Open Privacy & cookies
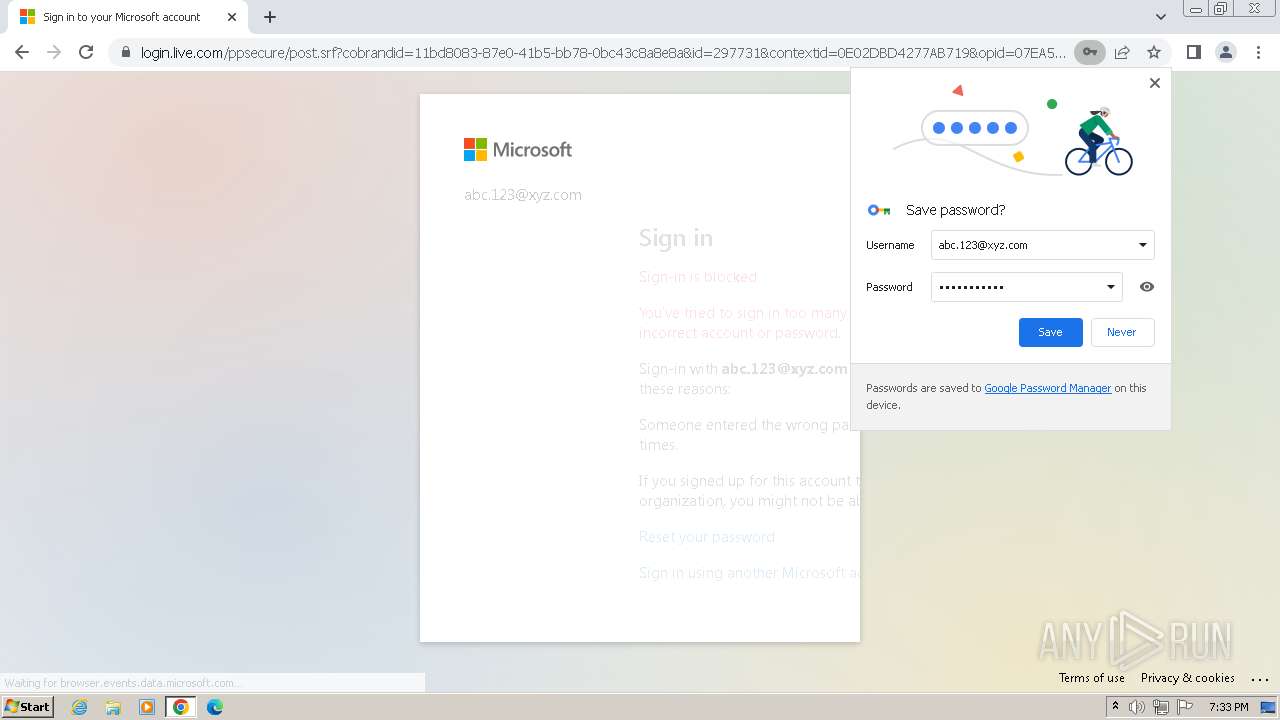The width and height of the screenshot is (1280, 720). click(x=1187, y=678)
